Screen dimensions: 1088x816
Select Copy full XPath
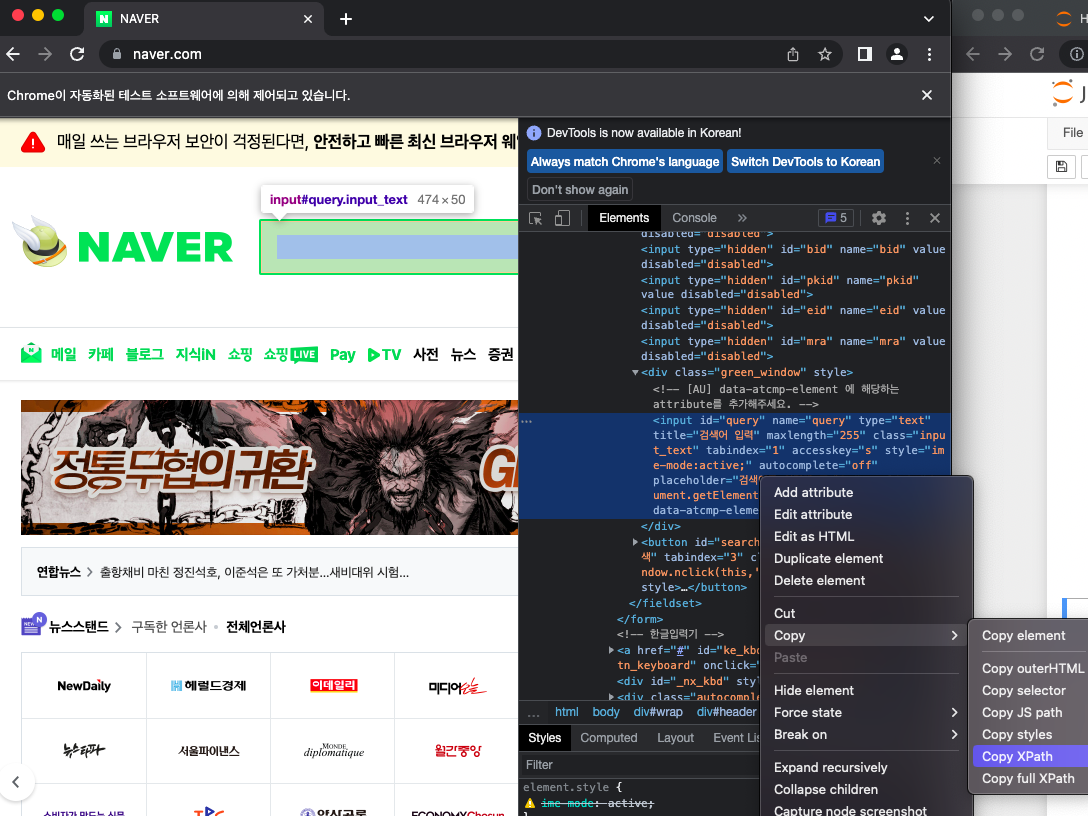pyautogui.click(x=1030, y=779)
